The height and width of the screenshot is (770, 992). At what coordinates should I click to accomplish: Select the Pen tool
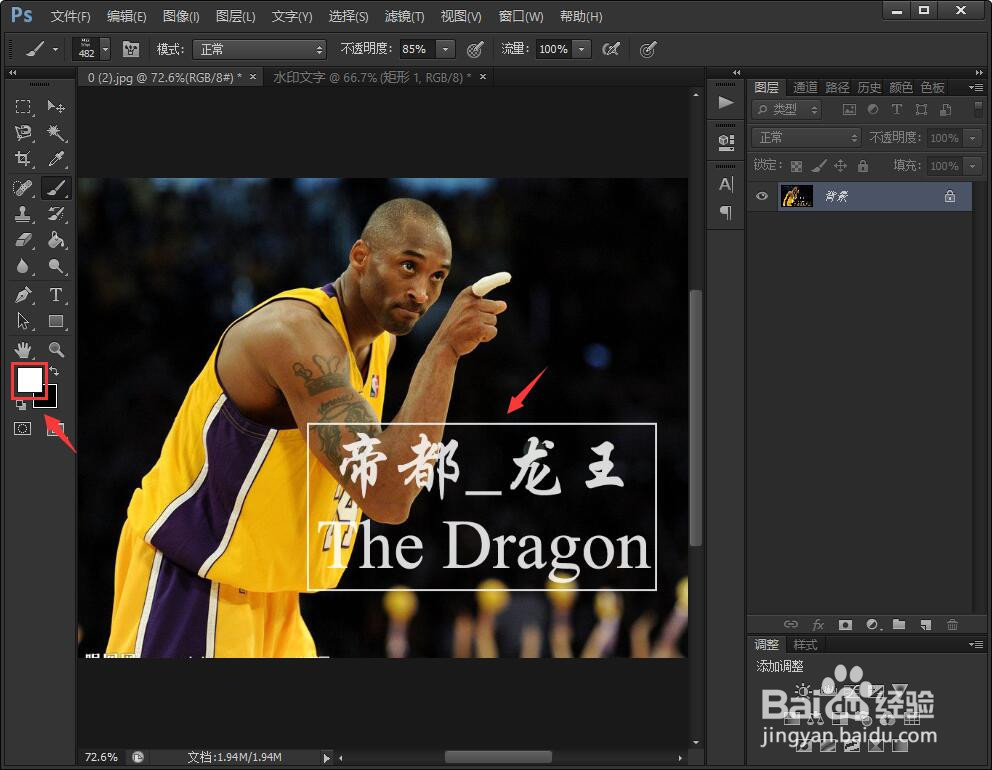click(23, 295)
